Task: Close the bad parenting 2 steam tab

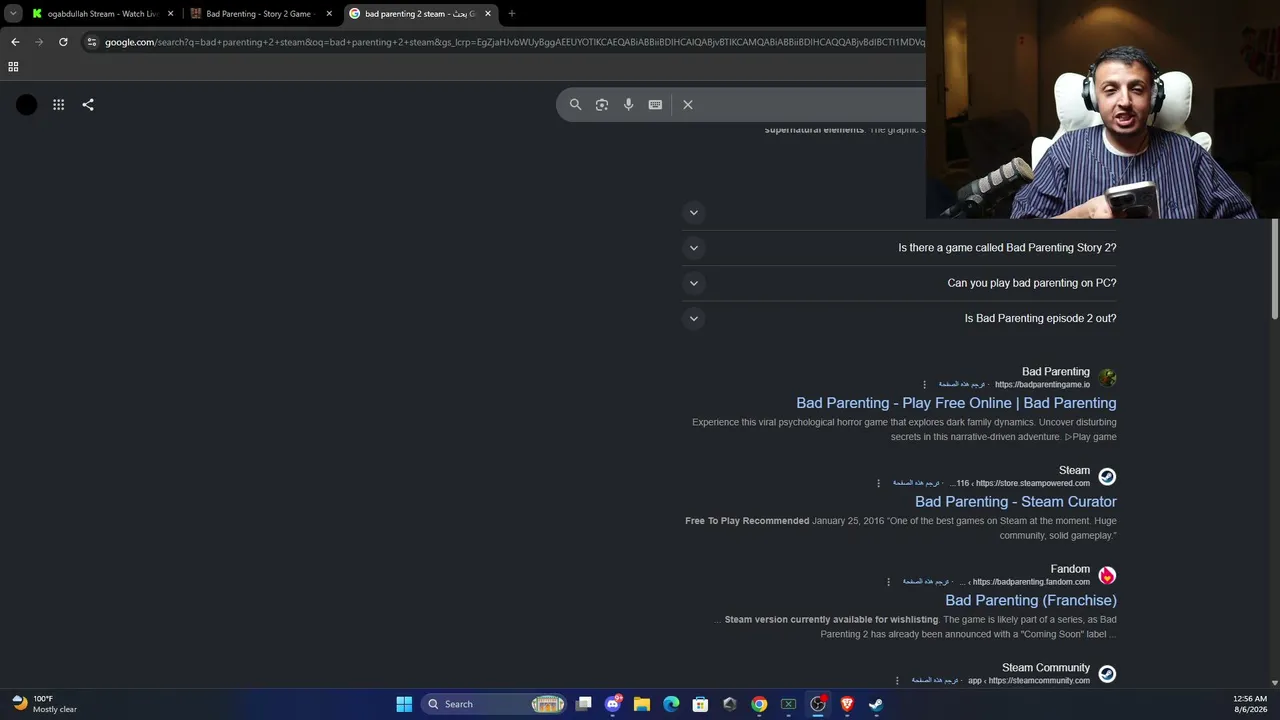Action: (488, 14)
